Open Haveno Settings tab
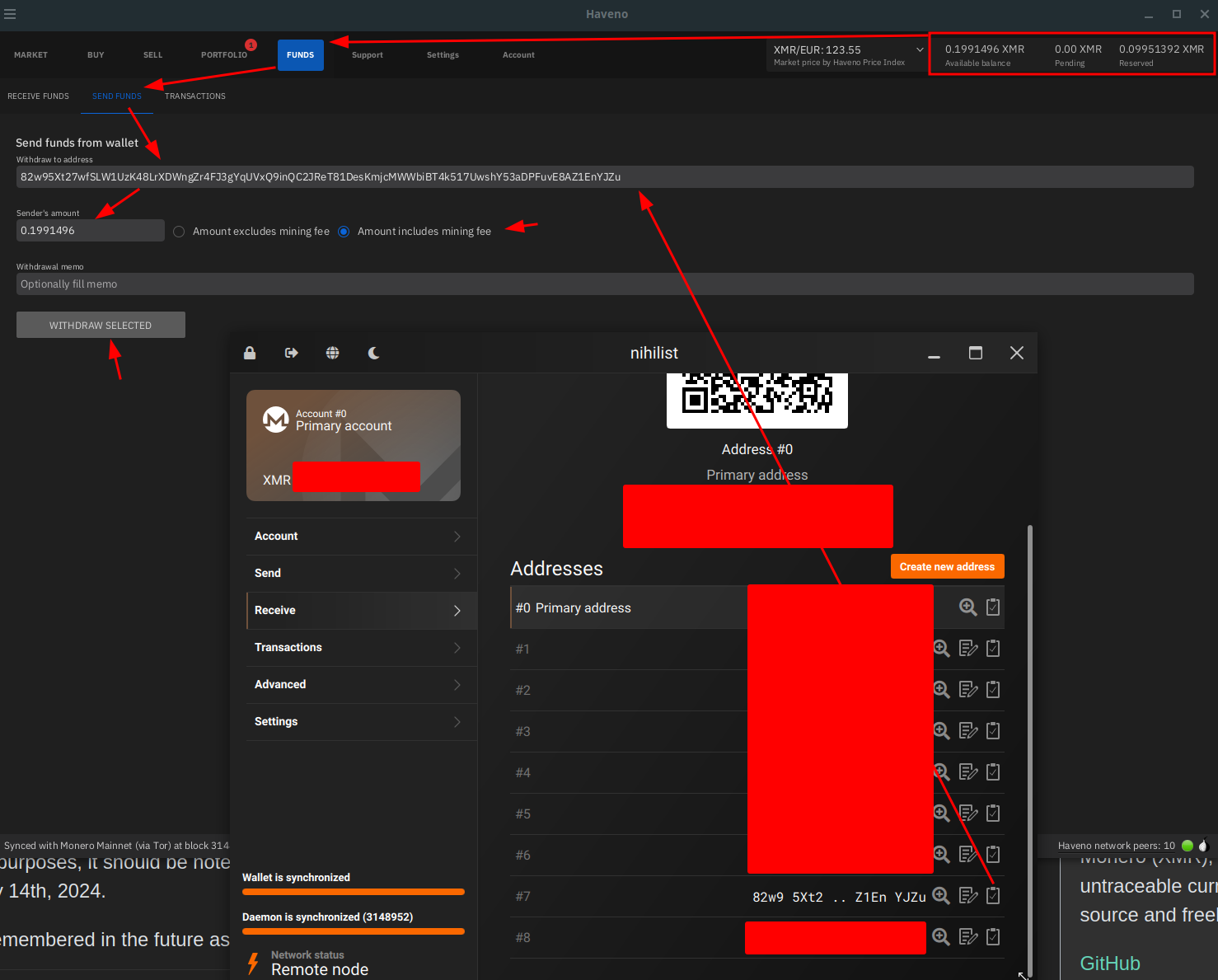Screen dimensions: 1218x980 (x=443, y=55)
